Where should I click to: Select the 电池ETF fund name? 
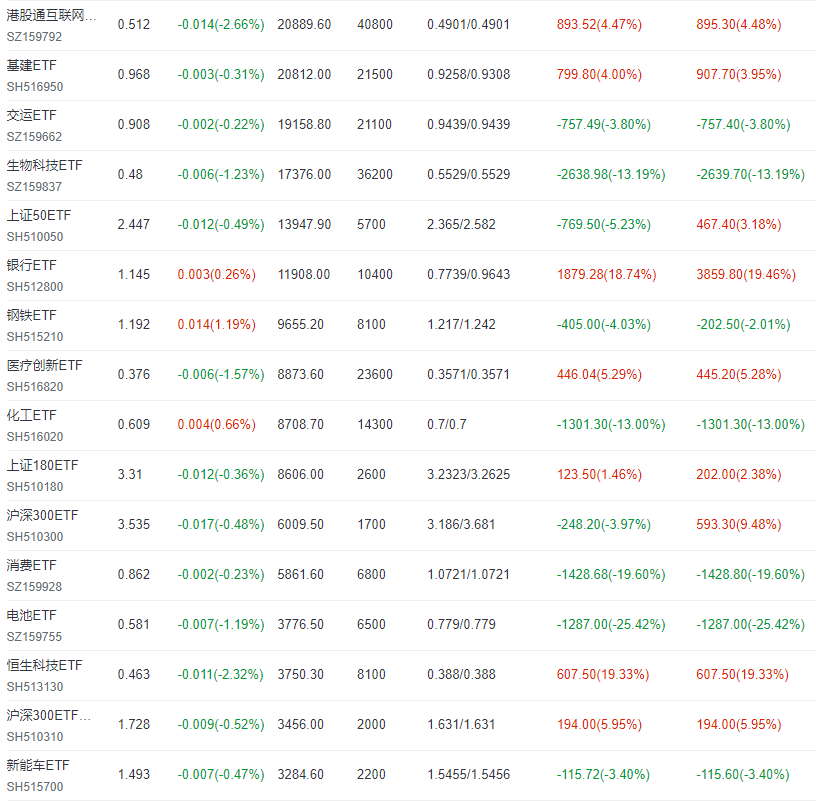31,615
